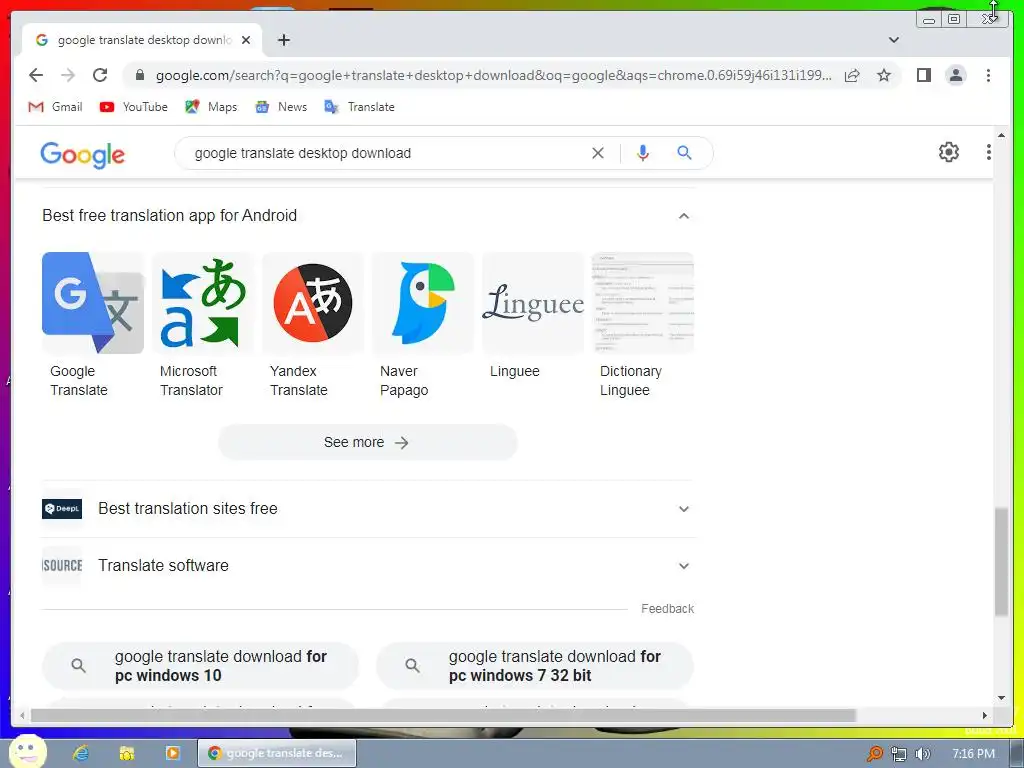
Task: Click the See more button
Action: point(368,443)
